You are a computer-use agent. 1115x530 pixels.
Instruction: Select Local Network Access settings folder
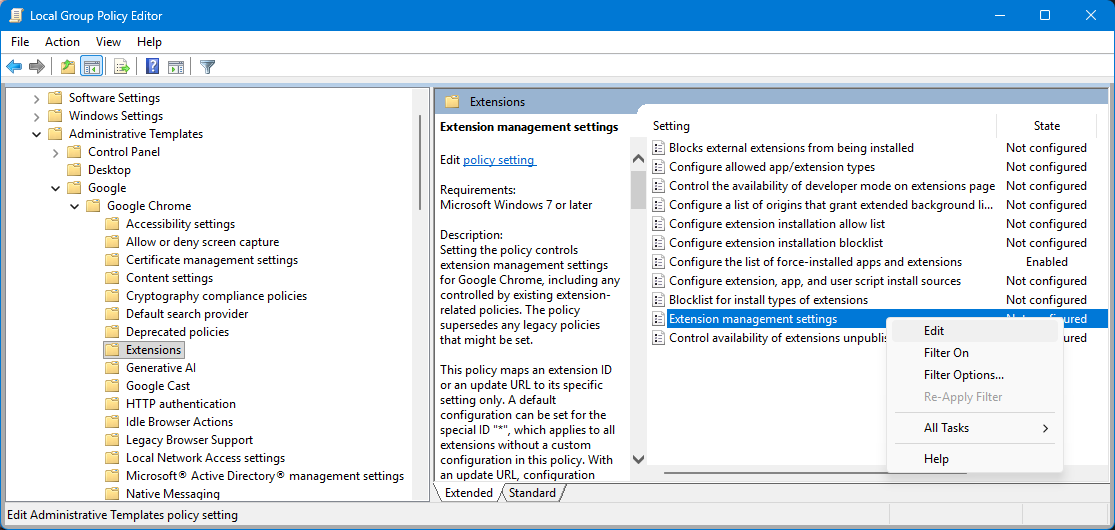[205, 458]
